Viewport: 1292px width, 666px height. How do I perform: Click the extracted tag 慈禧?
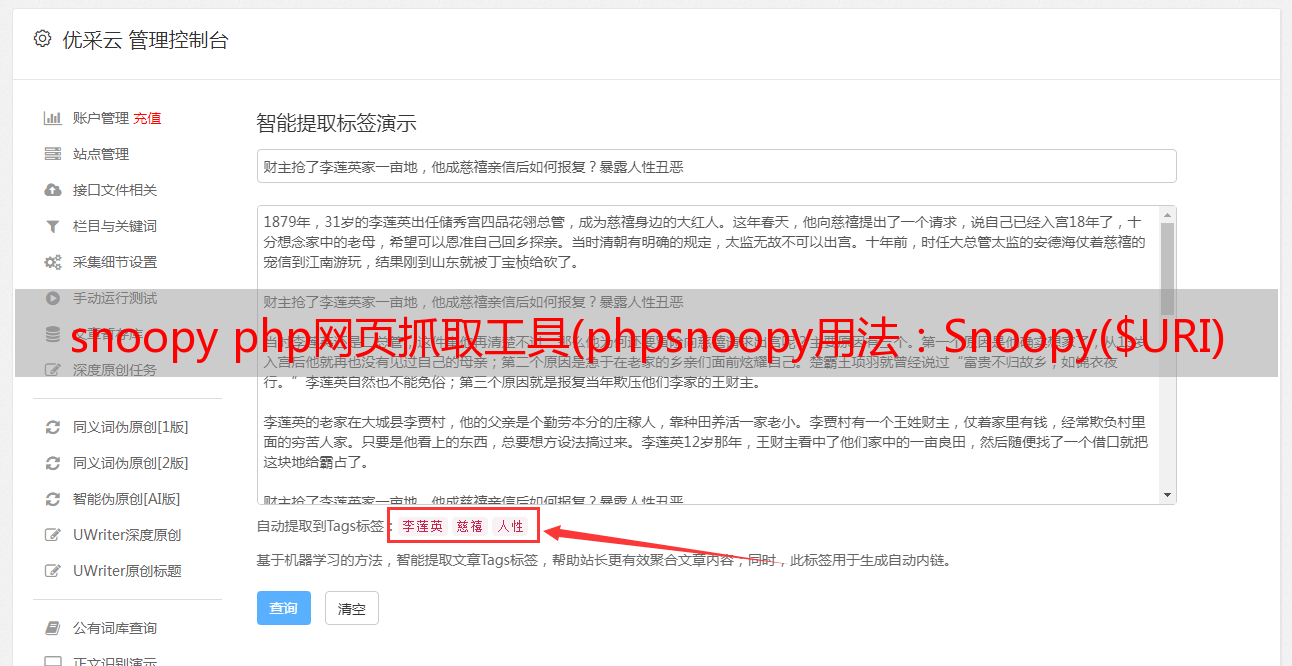coord(470,526)
